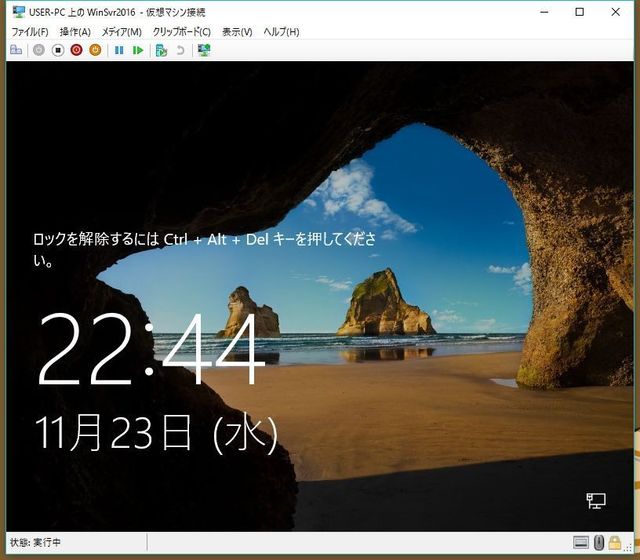The image size is (640, 560).
Task: Create a checkpoint with the toolbar icon
Action: 161,50
